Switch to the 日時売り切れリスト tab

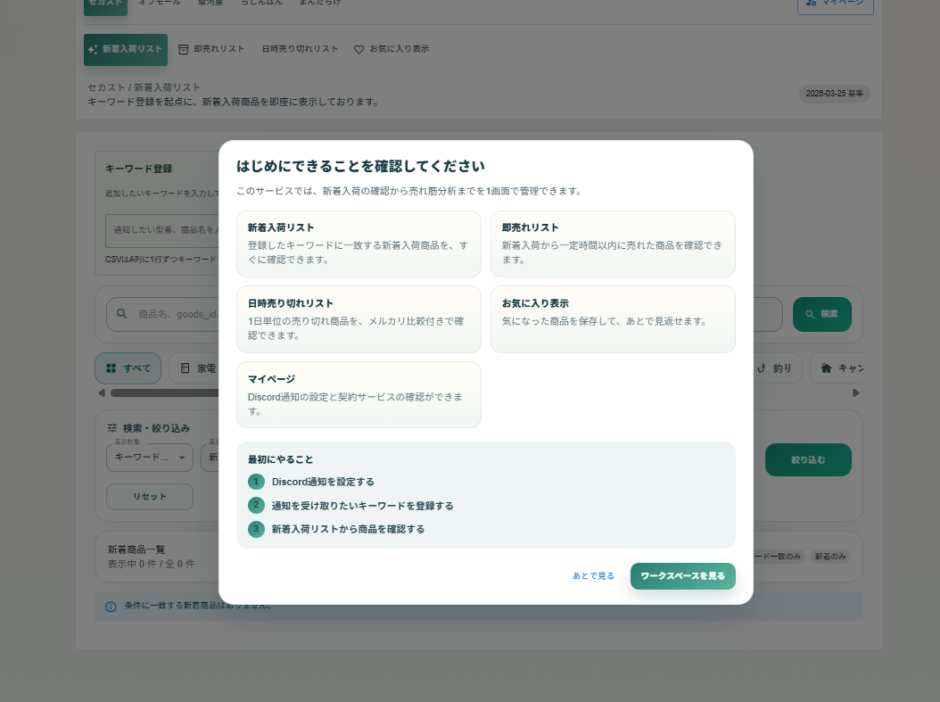coord(300,49)
